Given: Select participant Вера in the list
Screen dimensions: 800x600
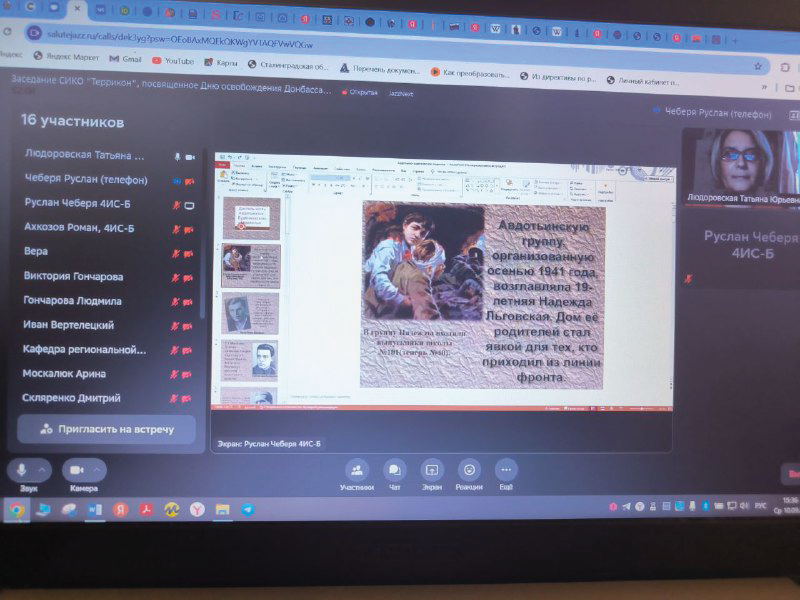Looking at the screenshot, I should pyautogui.click(x=36, y=251).
